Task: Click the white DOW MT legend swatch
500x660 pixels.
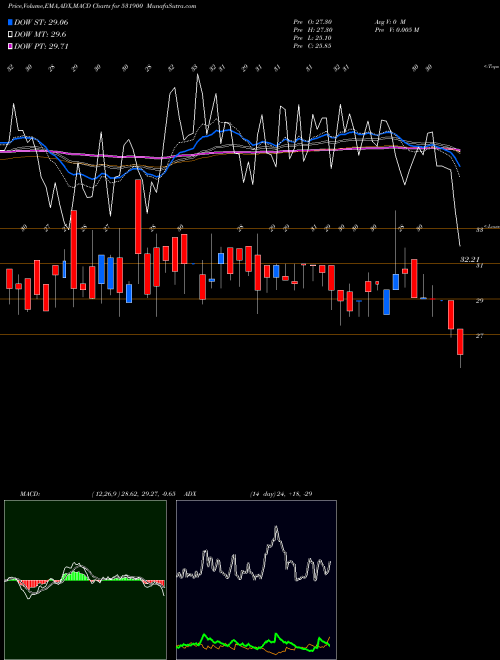Action: (10, 35)
